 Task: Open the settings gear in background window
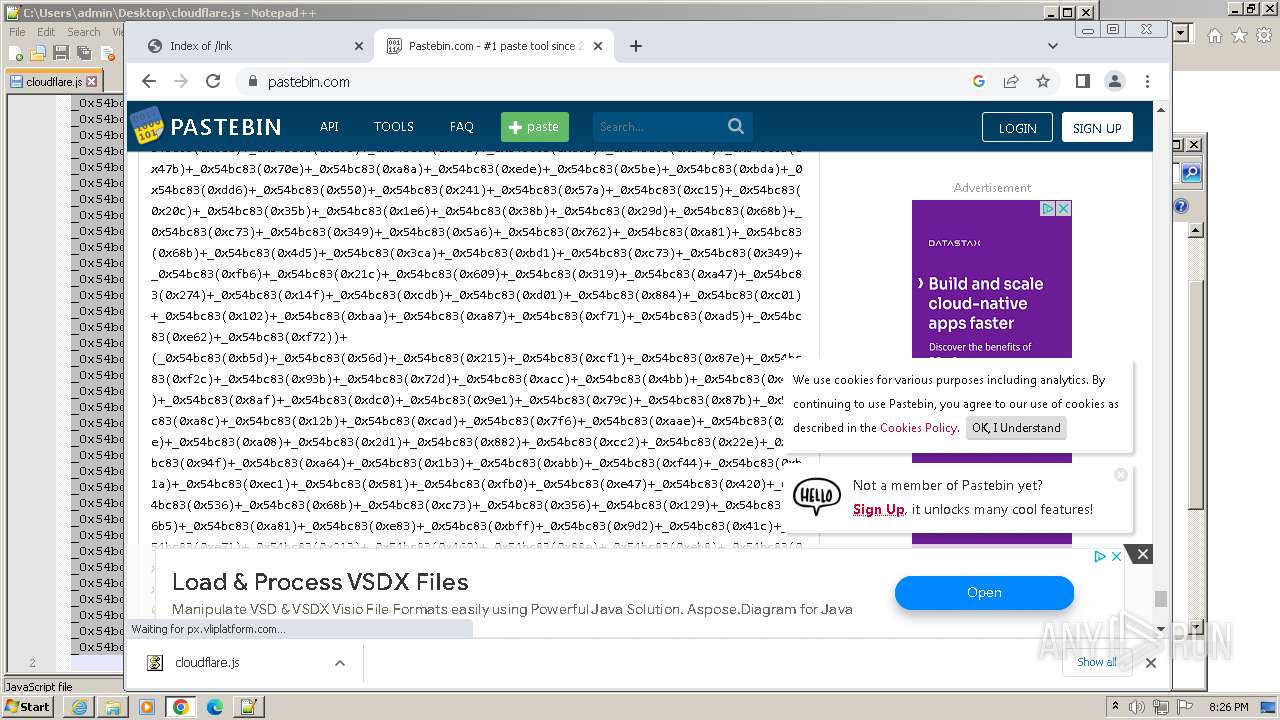coord(1263,35)
